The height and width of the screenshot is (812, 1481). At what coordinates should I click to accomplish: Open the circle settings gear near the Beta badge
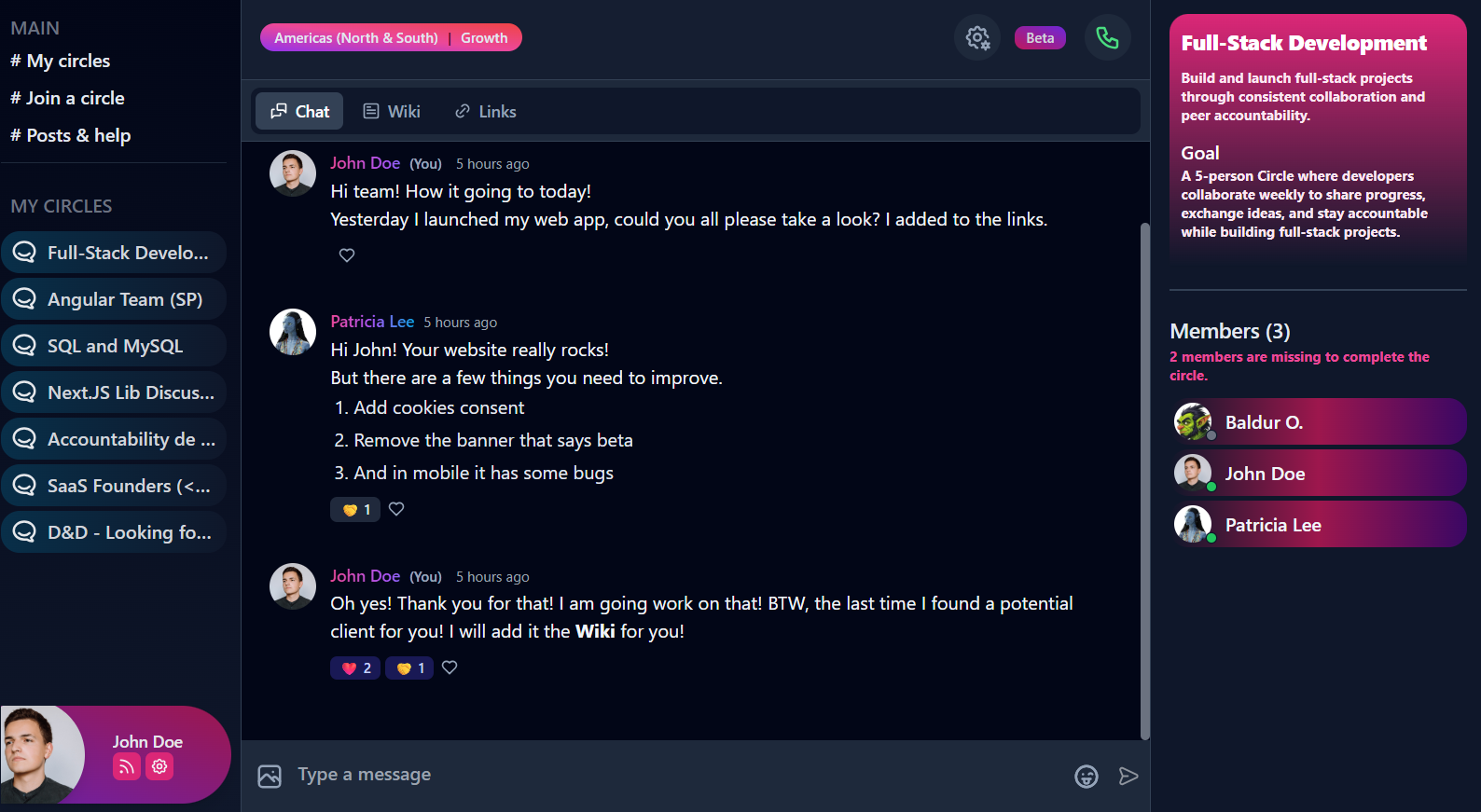click(x=976, y=37)
